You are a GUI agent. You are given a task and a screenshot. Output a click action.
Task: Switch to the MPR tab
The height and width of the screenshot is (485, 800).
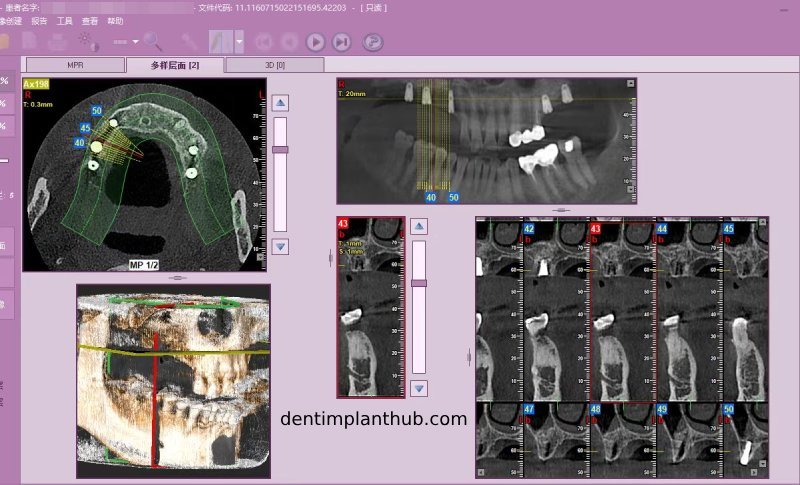[x=75, y=65]
